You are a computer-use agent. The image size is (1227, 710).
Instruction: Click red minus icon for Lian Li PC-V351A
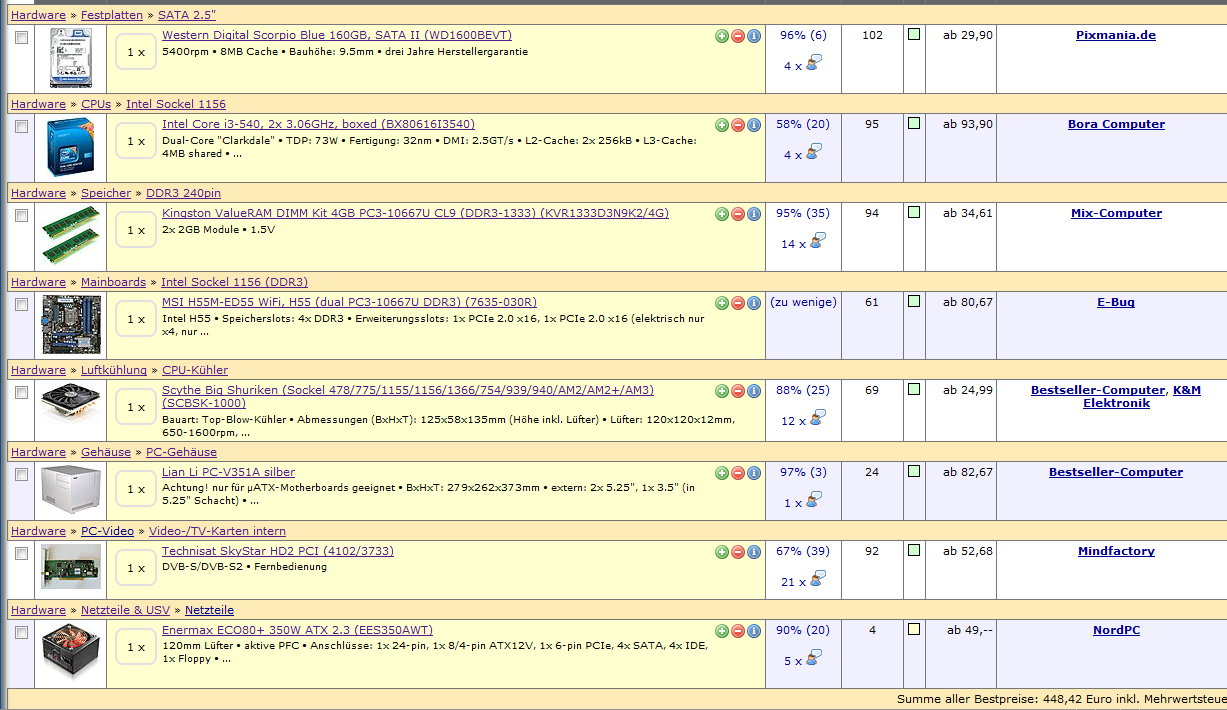point(738,473)
